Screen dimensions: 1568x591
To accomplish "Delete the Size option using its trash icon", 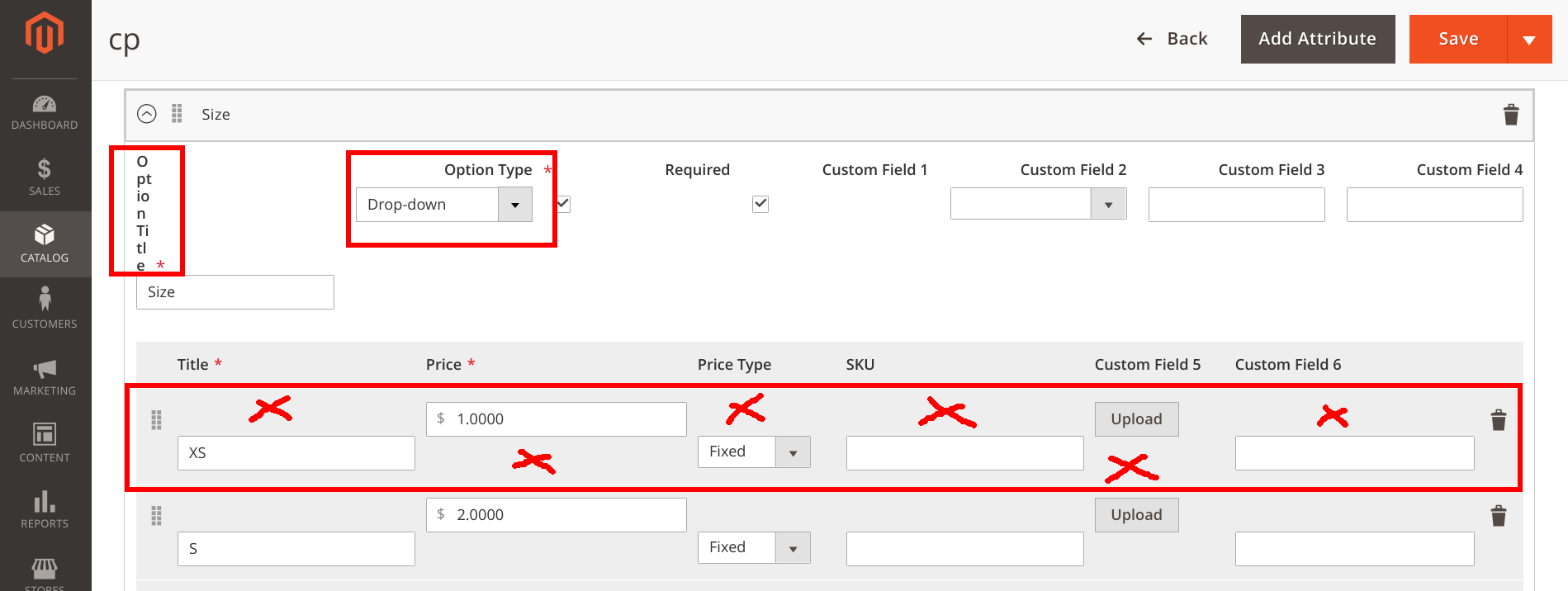I will (x=1512, y=115).
